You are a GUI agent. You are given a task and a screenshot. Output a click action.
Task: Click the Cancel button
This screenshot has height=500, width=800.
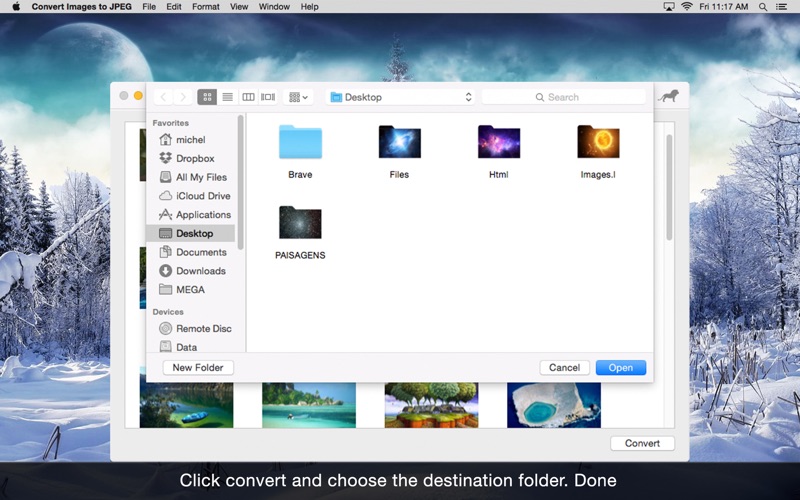point(564,367)
